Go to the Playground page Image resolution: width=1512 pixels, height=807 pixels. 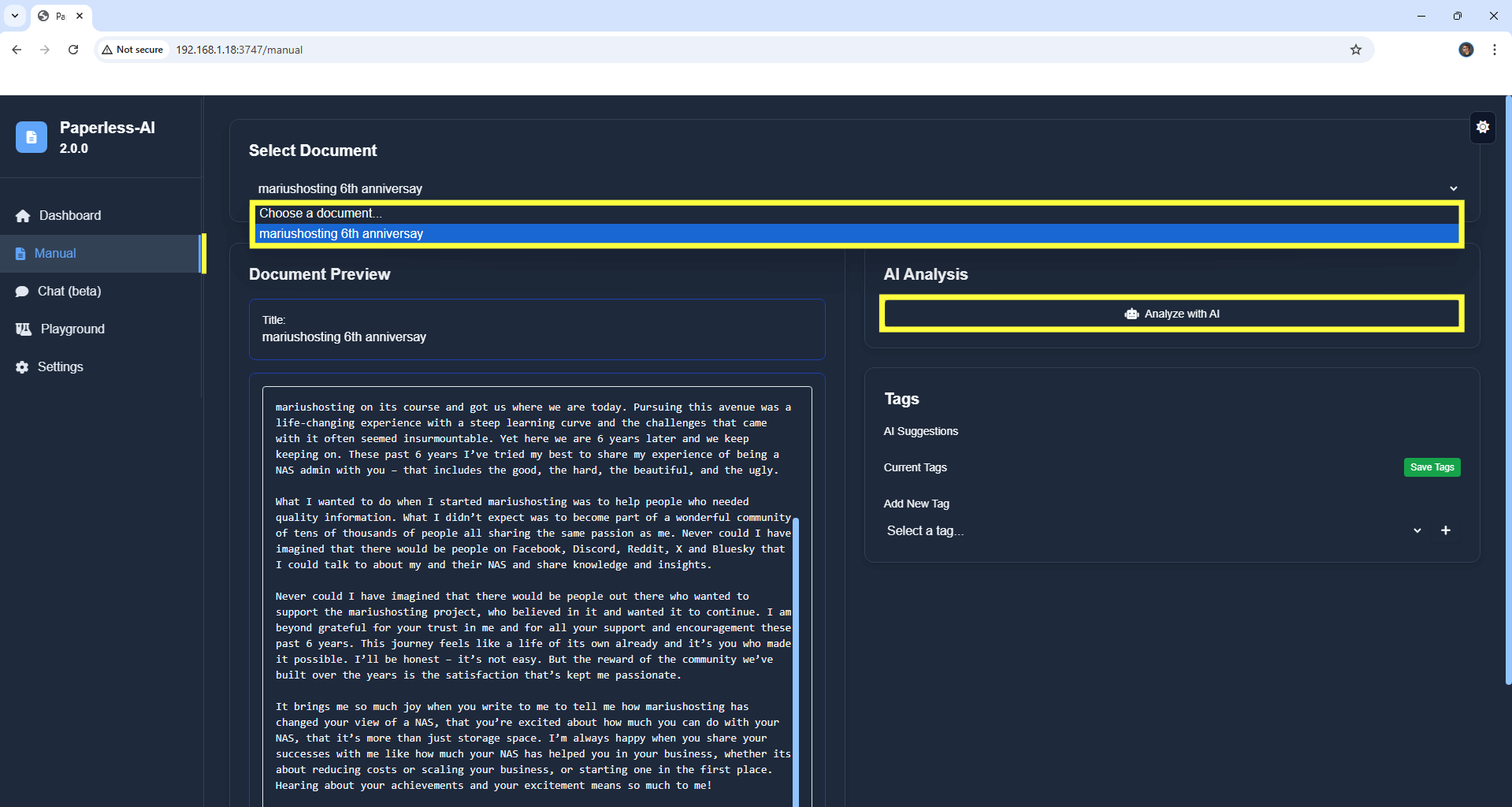101,329
